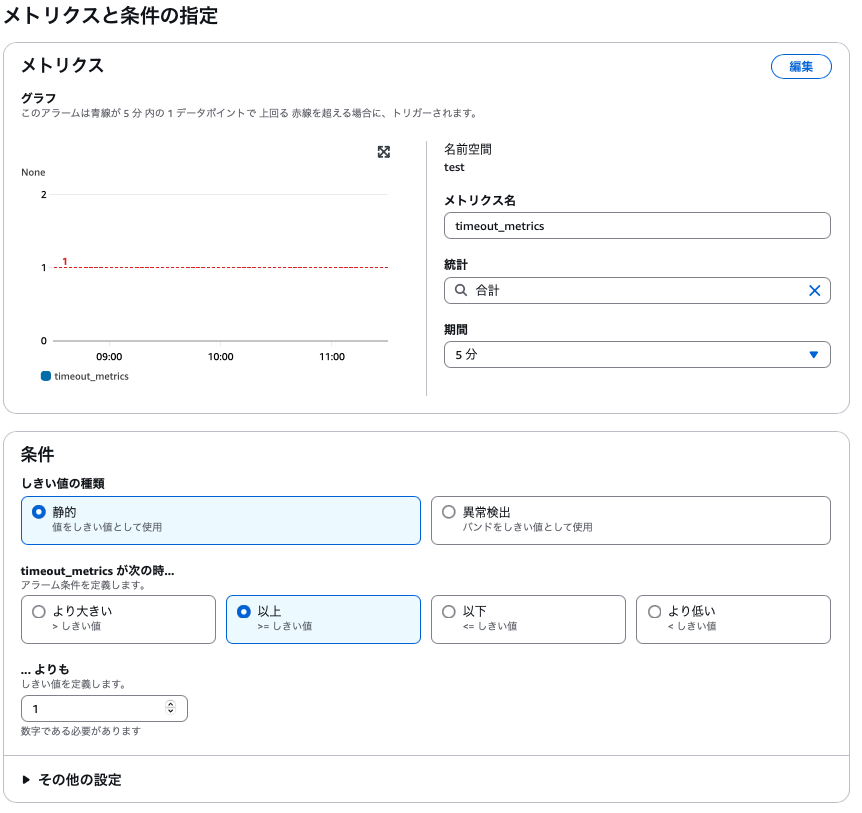Click the メトリクス名 input field
The height and width of the screenshot is (813, 862).
[637, 225]
